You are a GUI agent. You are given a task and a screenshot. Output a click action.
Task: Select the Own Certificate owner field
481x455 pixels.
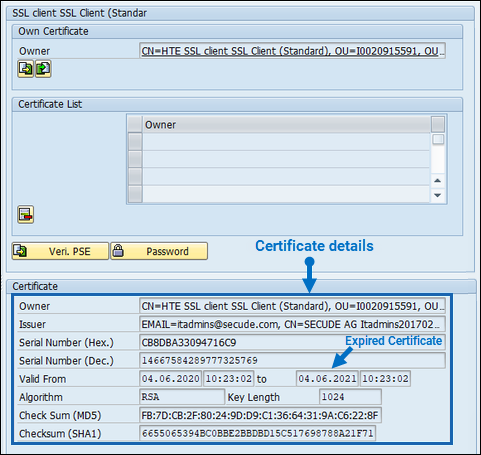pos(292,51)
